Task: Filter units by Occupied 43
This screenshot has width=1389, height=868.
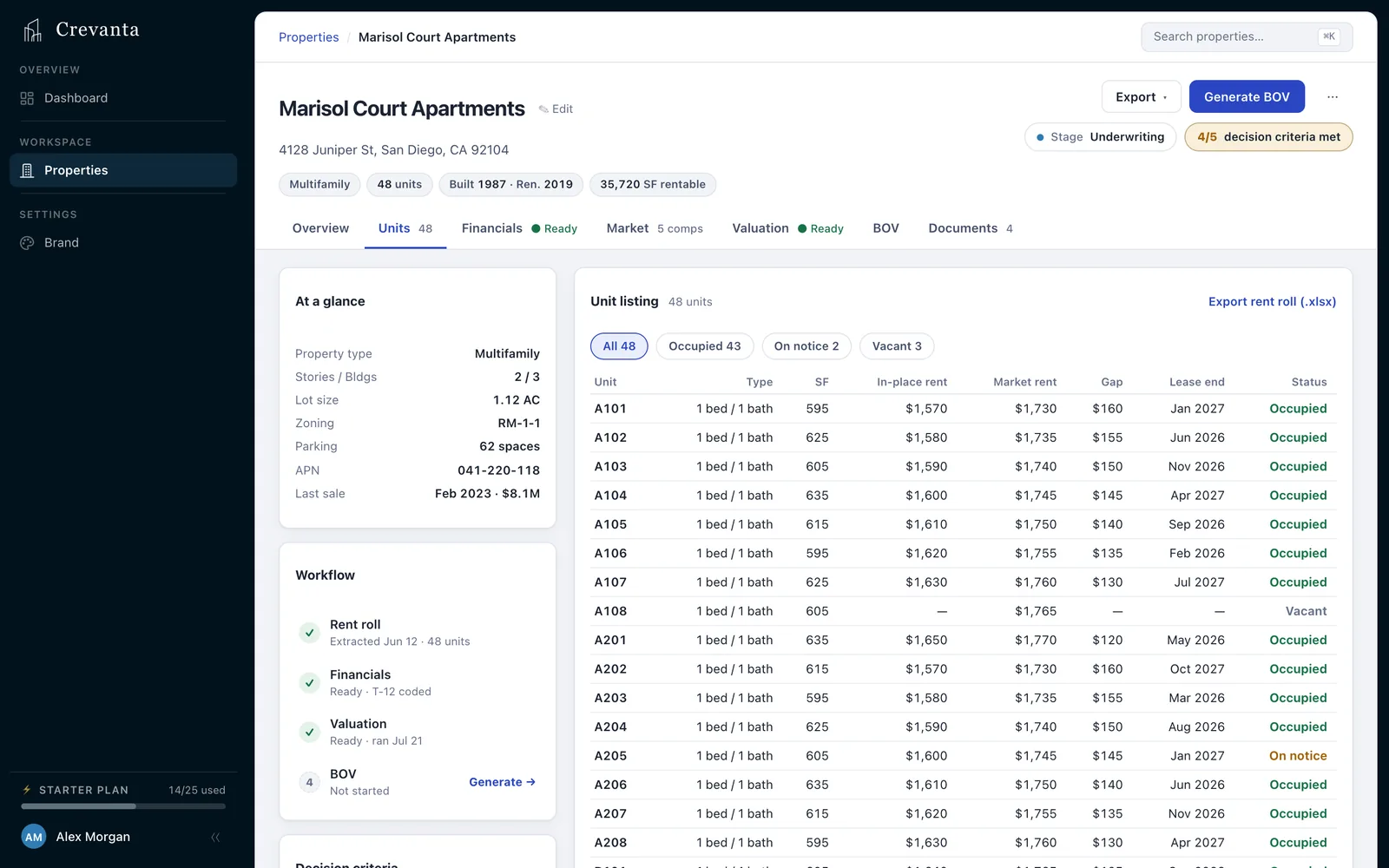Action: point(705,346)
